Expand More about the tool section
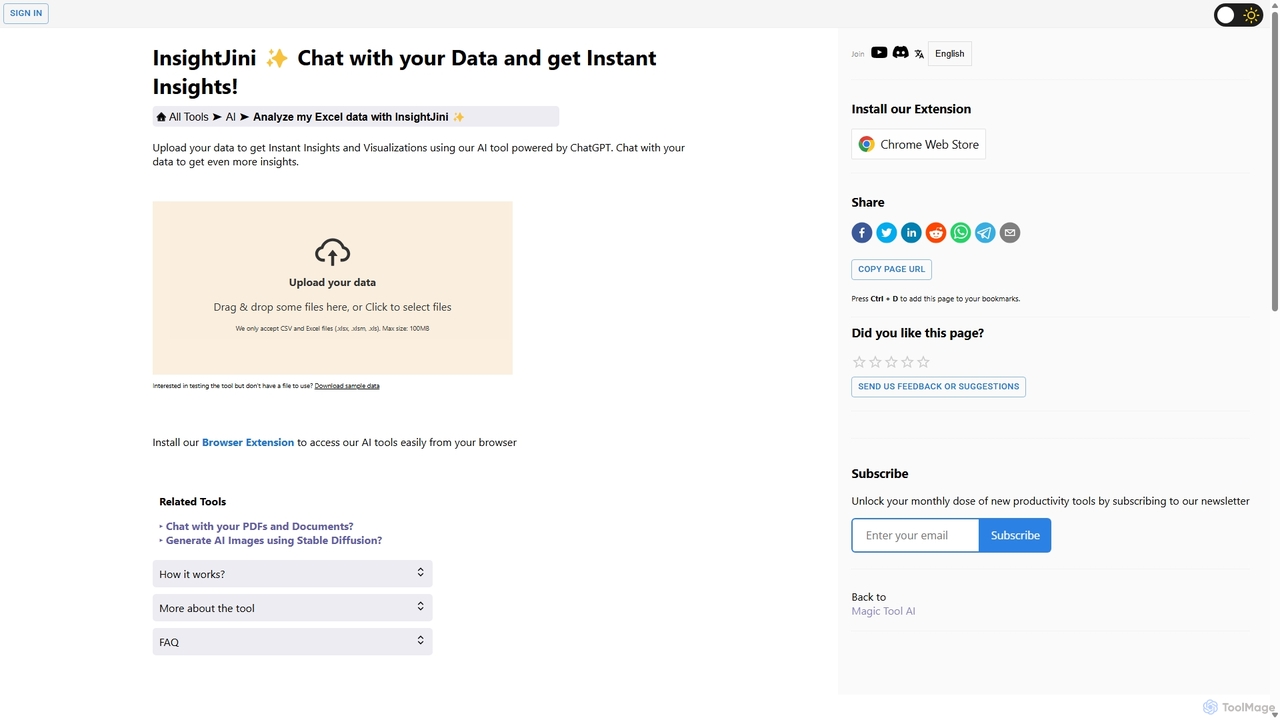The width and height of the screenshot is (1280, 720). [292, 608]
